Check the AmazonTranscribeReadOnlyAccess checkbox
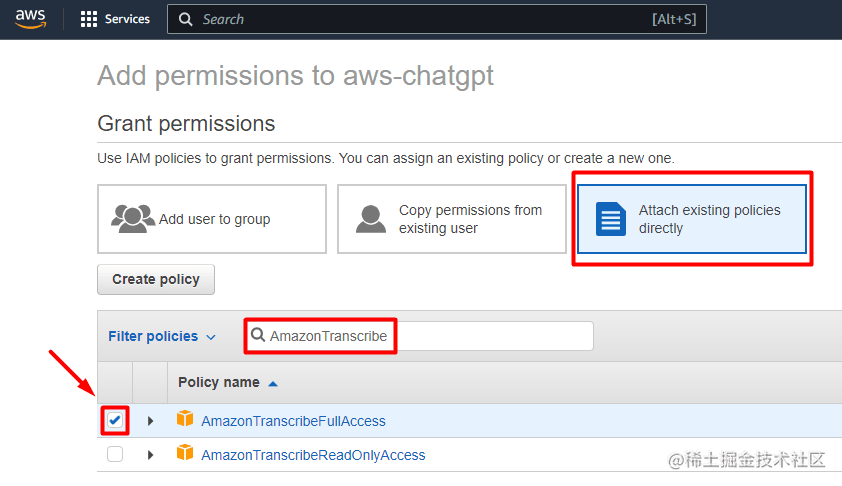This screenshot has width=842, height=486. [x=115, y=454]
